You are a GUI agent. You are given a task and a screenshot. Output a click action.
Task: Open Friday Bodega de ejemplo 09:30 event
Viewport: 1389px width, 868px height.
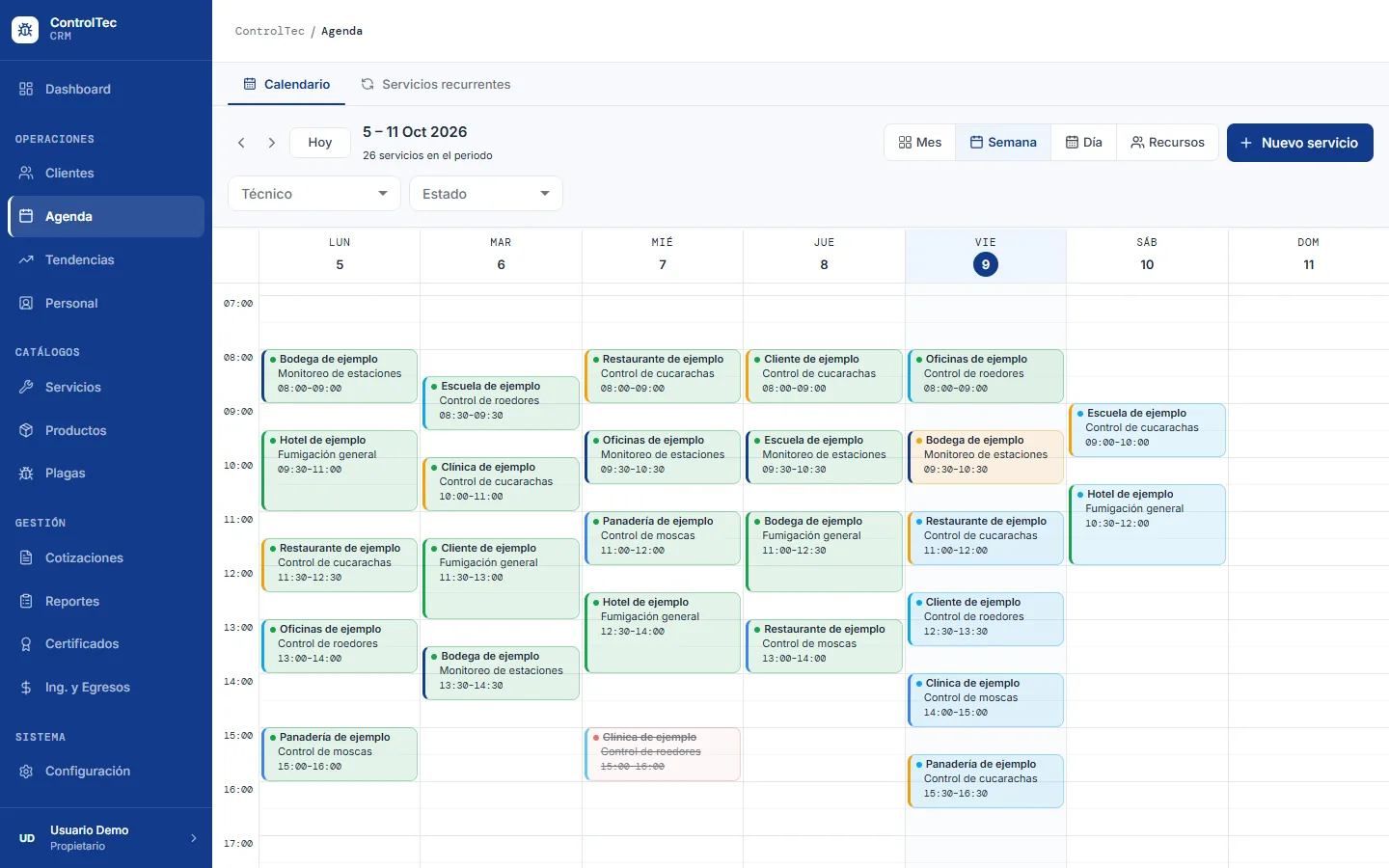986,457
